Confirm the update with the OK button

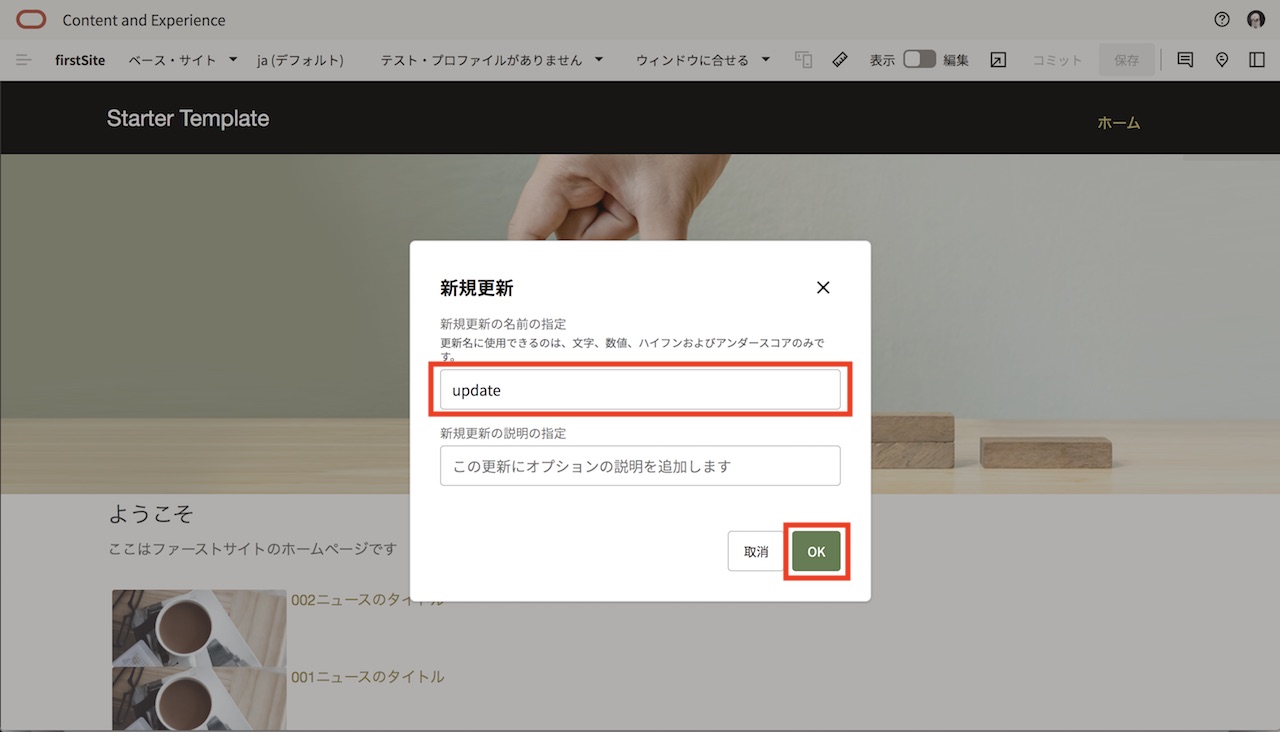tap(816, 551)
